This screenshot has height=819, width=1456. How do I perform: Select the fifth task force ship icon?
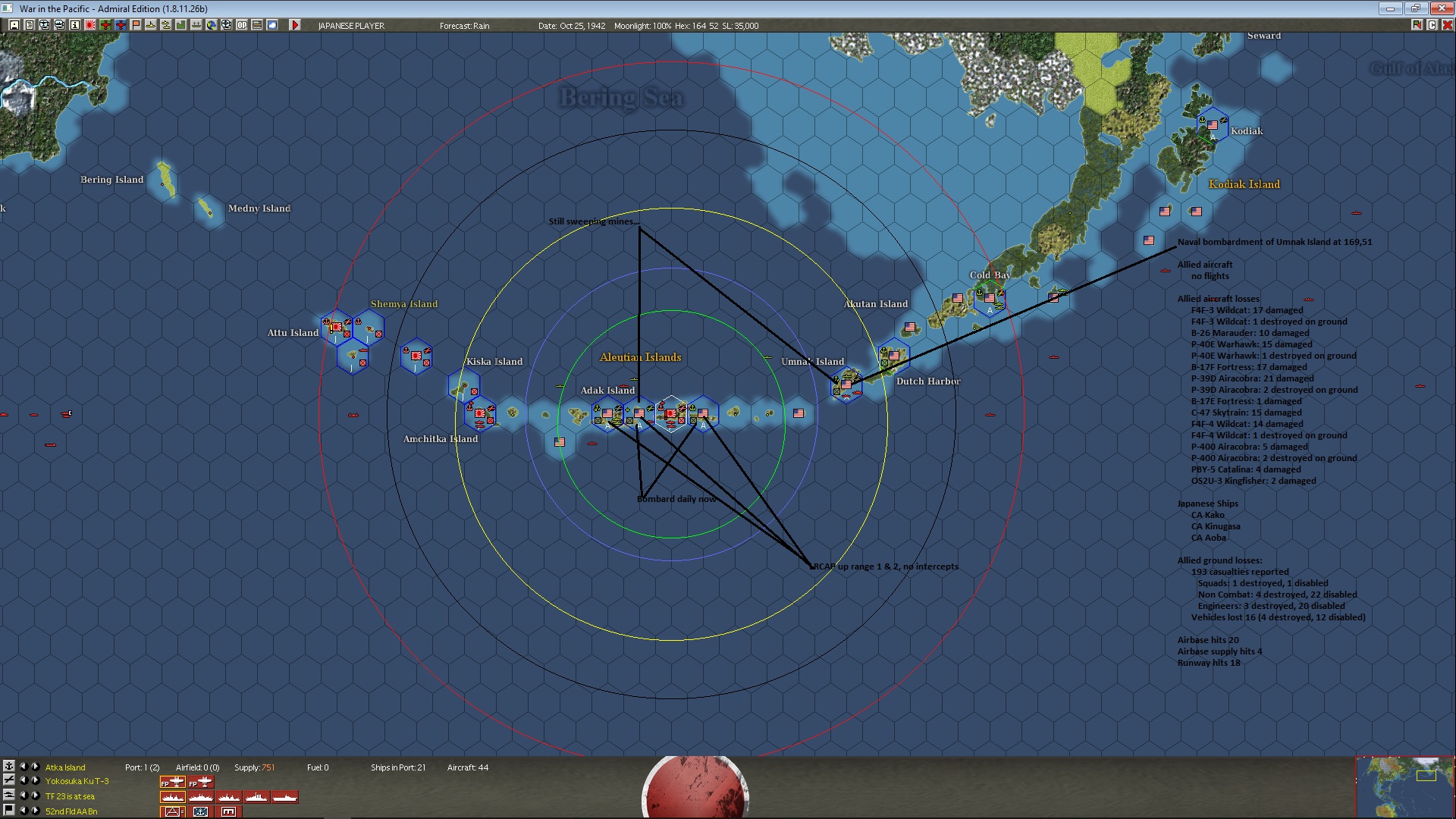(284, 797)
